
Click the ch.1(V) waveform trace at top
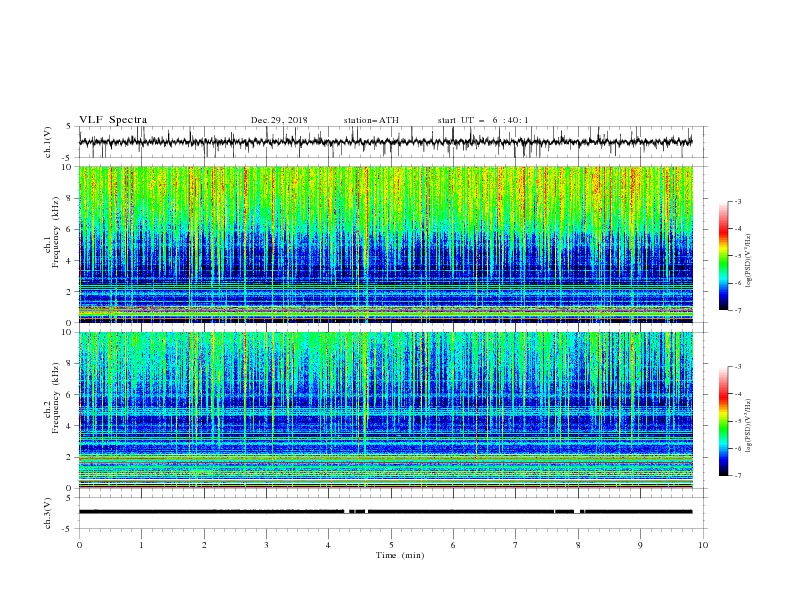pos(385,142)
